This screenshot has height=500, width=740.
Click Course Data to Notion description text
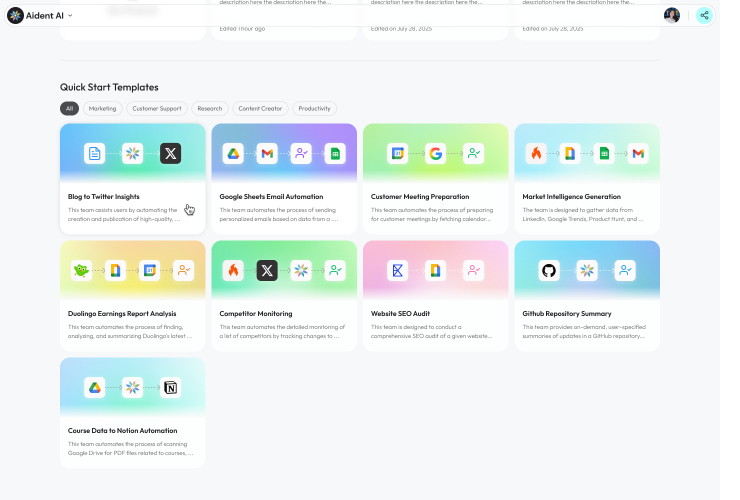130,449
